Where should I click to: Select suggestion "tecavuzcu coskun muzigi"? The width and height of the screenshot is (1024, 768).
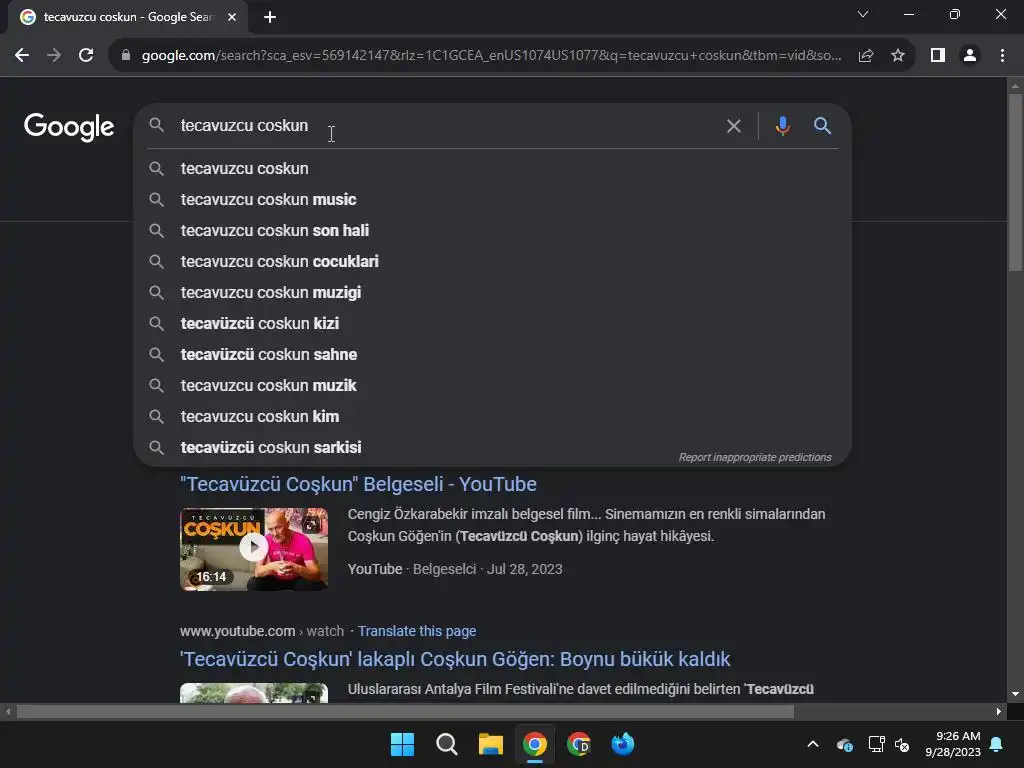(x=492, y=293)
